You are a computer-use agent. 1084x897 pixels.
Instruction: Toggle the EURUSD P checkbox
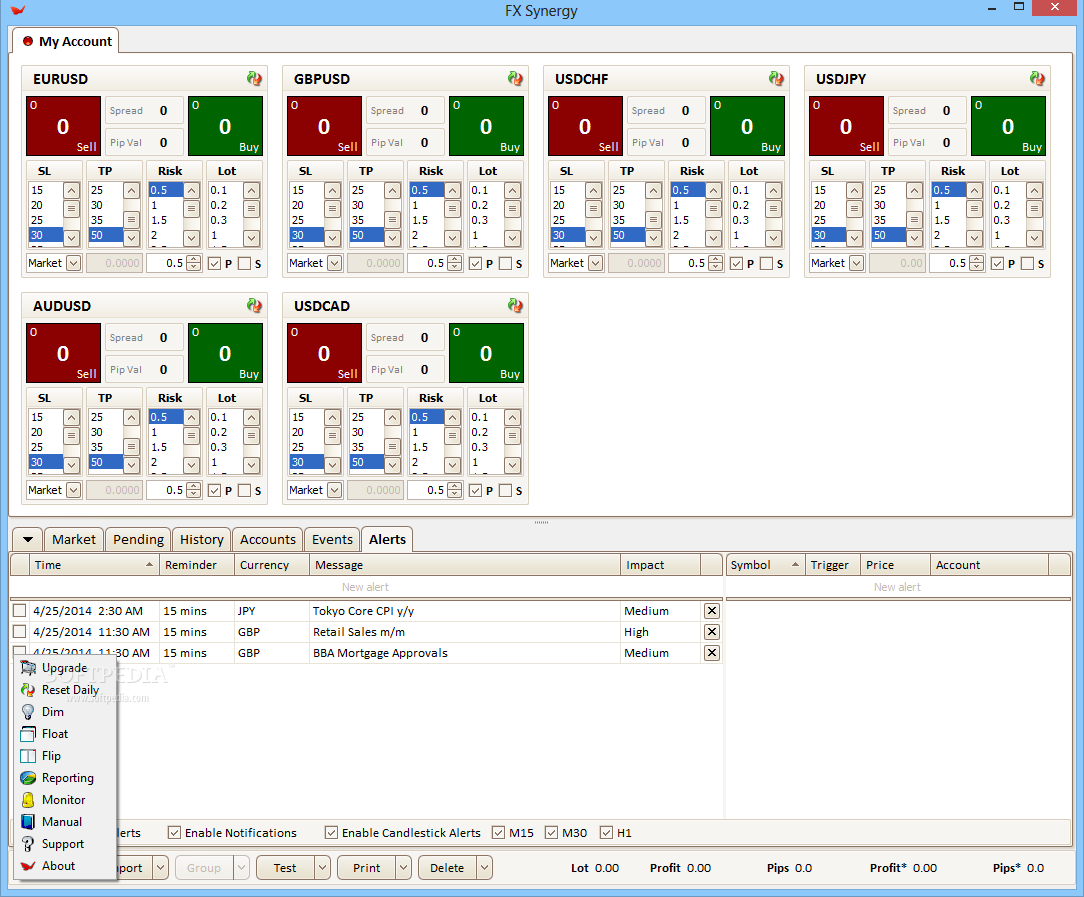214,263
